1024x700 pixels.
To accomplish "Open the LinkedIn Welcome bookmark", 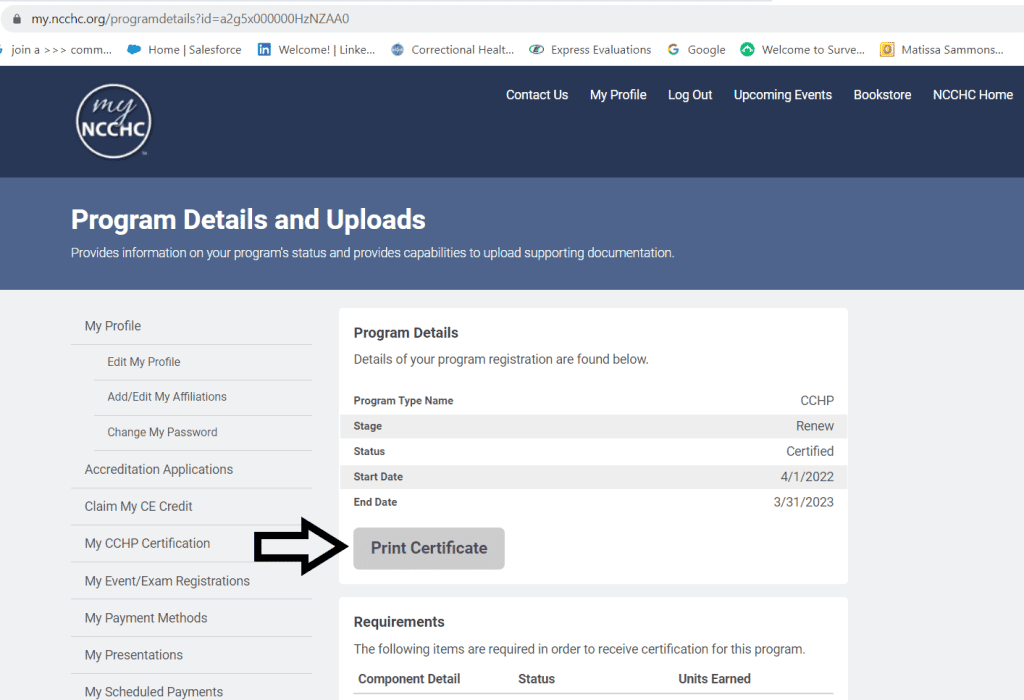I will point(316,49).
